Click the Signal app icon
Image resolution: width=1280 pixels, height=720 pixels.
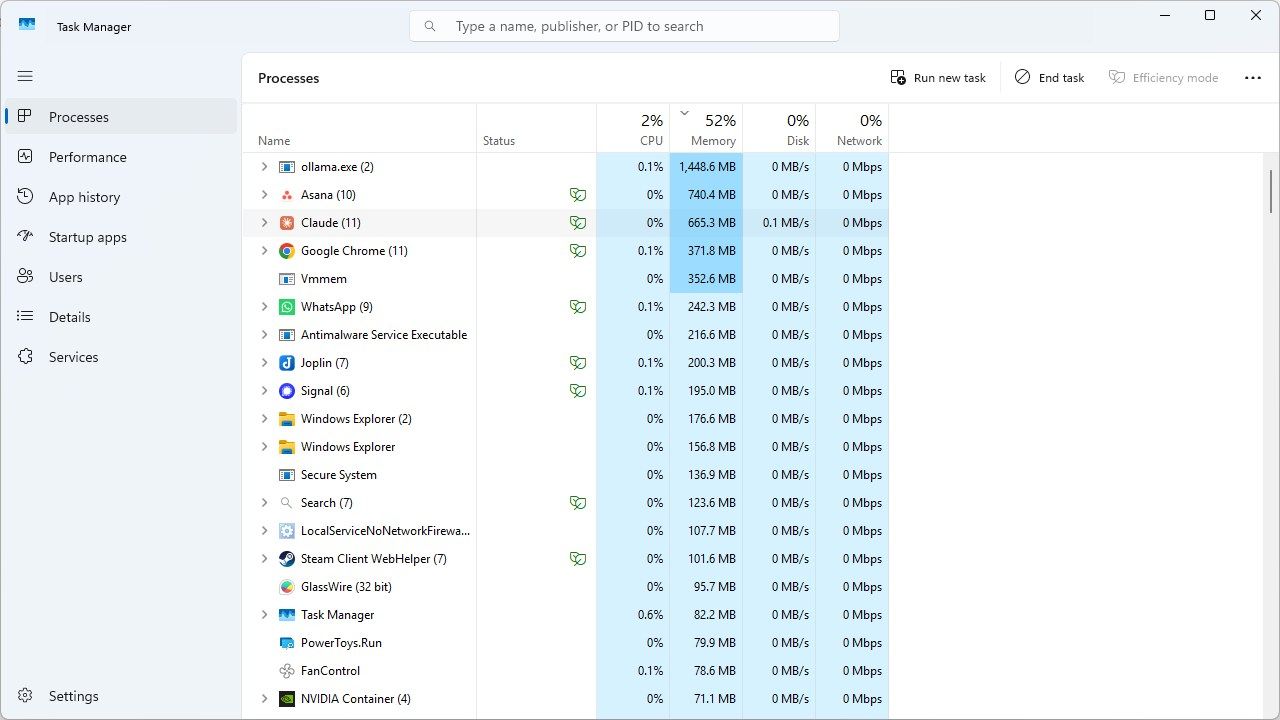point(287,391)
